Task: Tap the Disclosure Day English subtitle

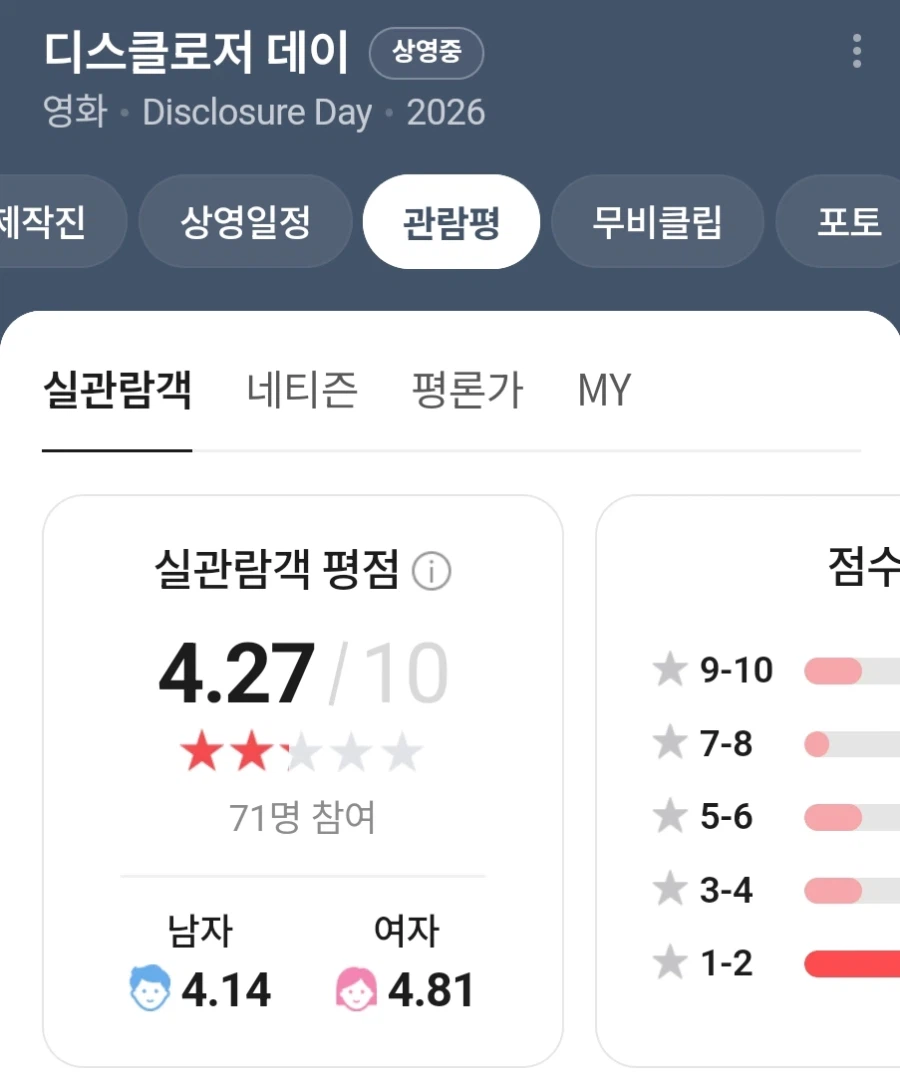Action: tap(257, 112)
